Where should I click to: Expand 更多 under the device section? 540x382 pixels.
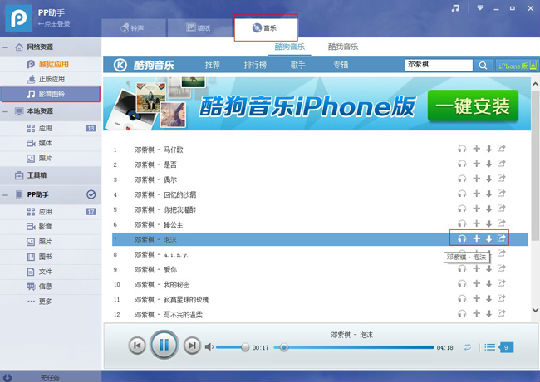50,301
